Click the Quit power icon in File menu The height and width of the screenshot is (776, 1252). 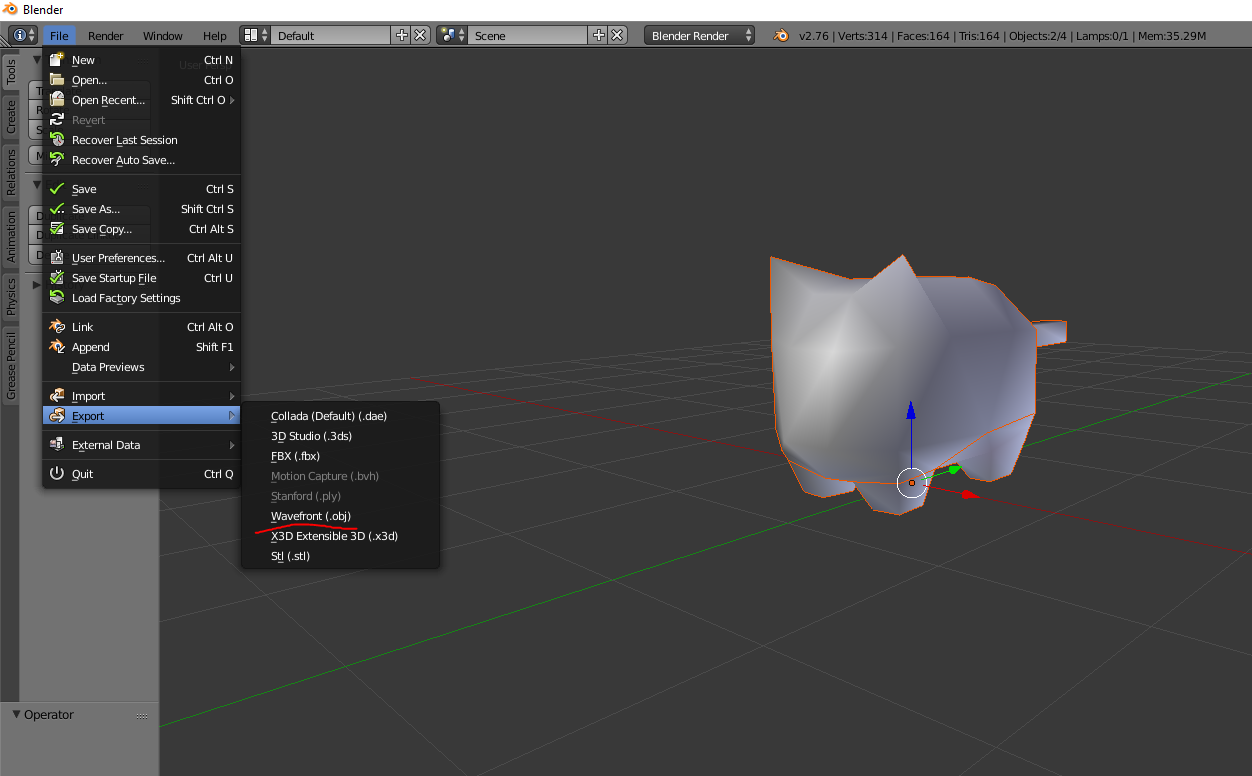coord(57,474)
